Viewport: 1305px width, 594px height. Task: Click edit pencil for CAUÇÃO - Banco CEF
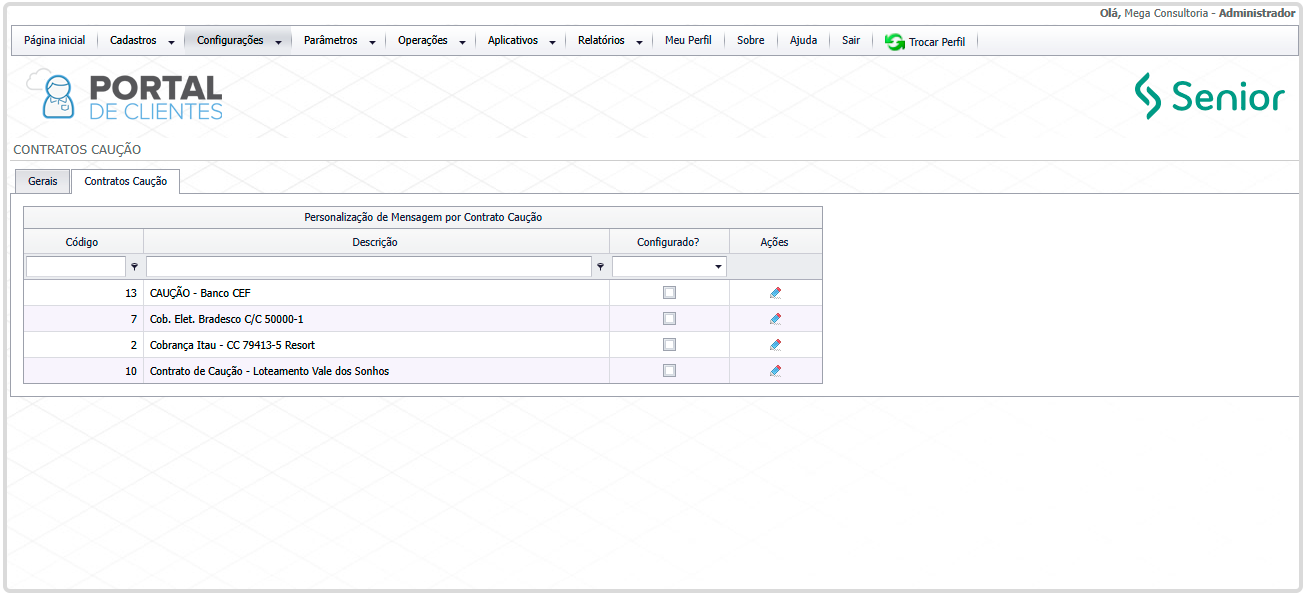click(775, 293)
